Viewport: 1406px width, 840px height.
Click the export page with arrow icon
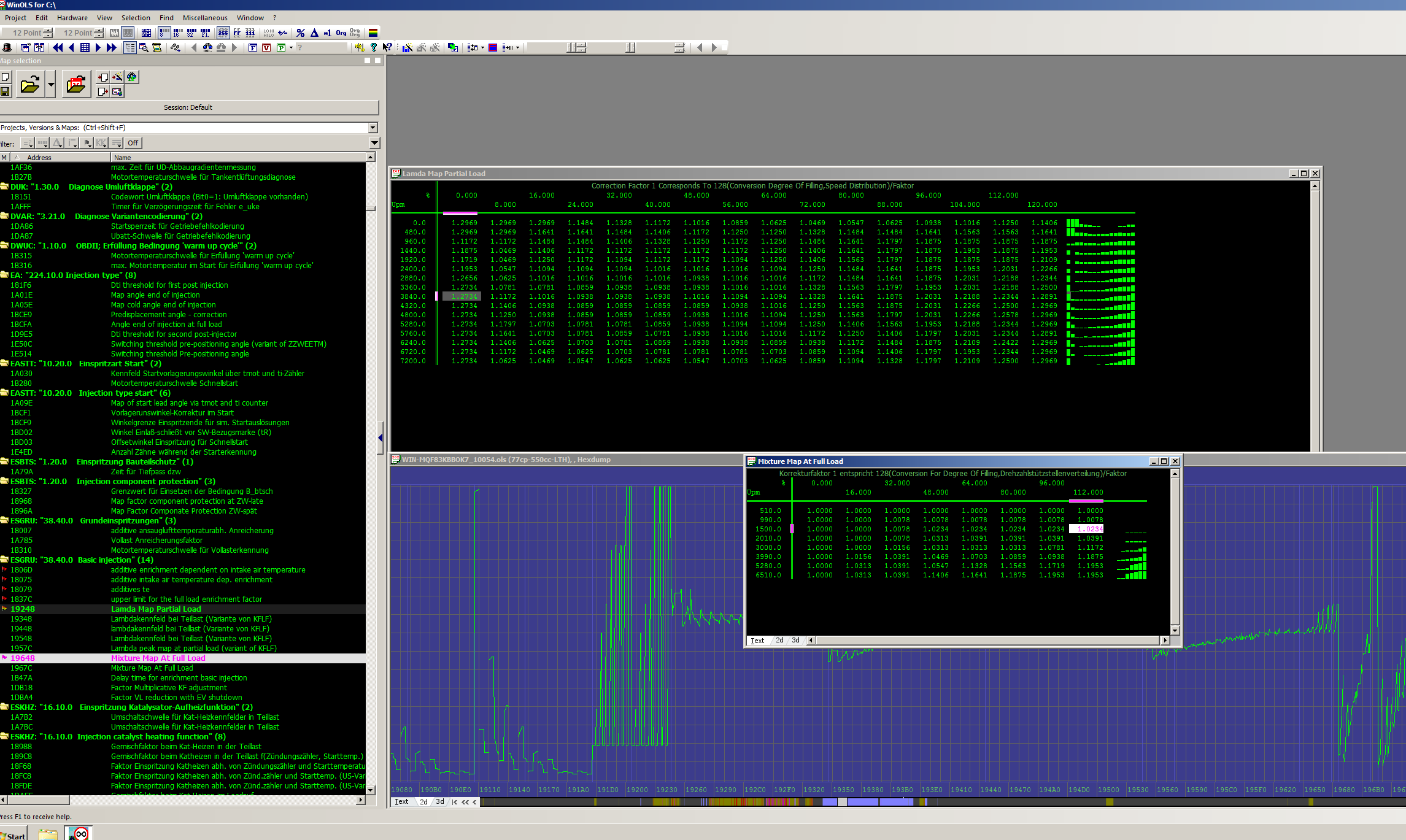pos(102,91)
